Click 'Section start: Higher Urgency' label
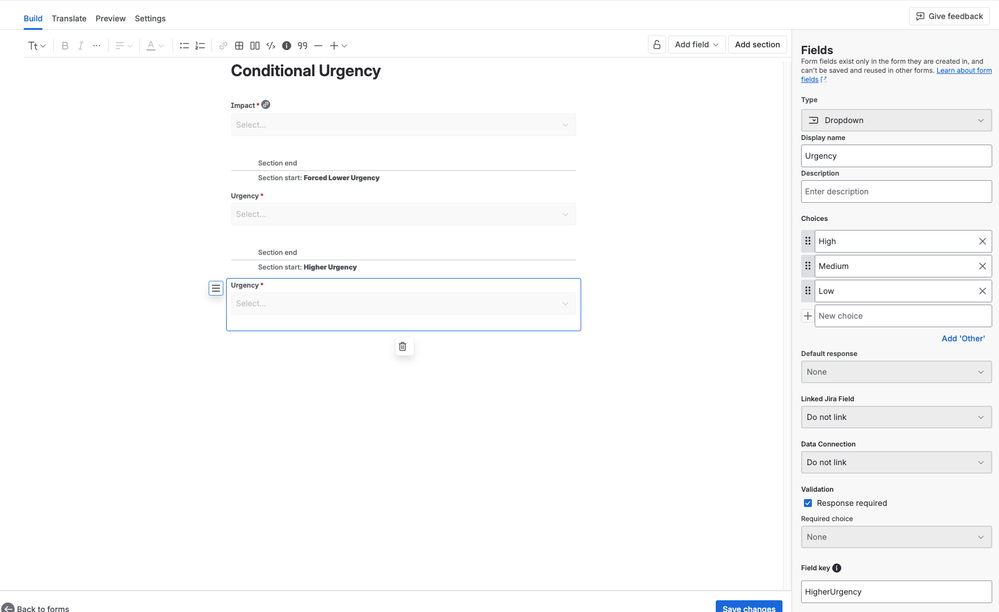Viewport: 999px width, 612px height. [307, 267]
